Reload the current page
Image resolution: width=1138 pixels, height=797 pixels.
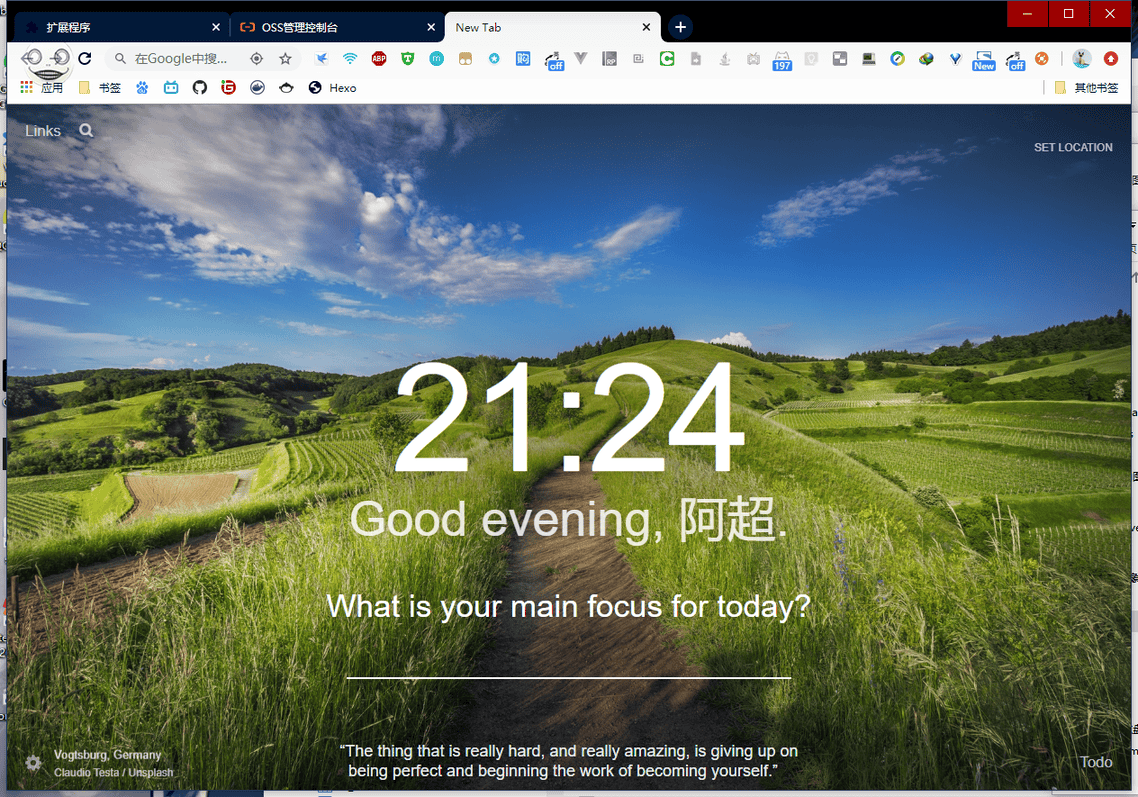tap(84, 59)
